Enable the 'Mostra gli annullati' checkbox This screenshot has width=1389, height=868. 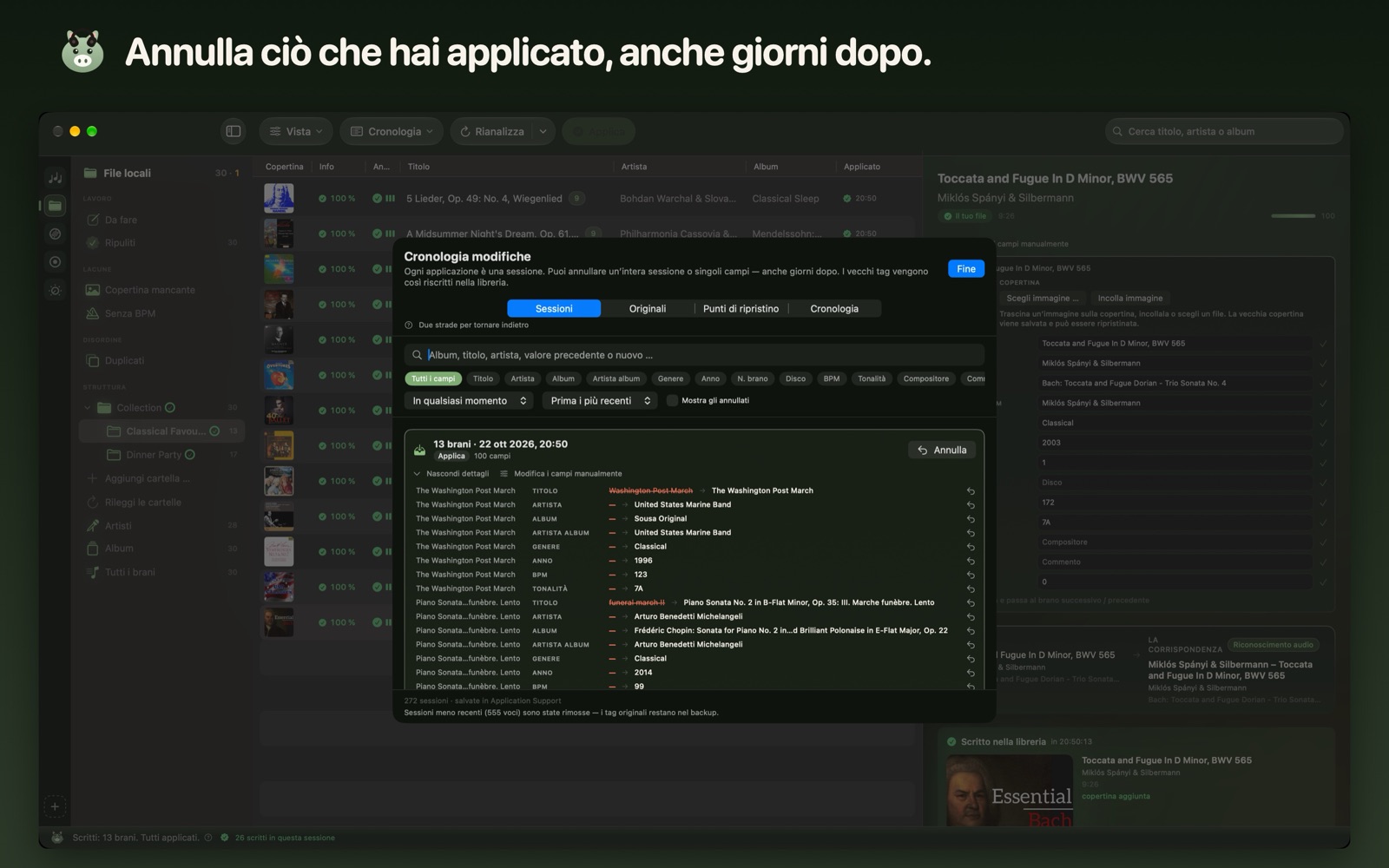(672, 400)
